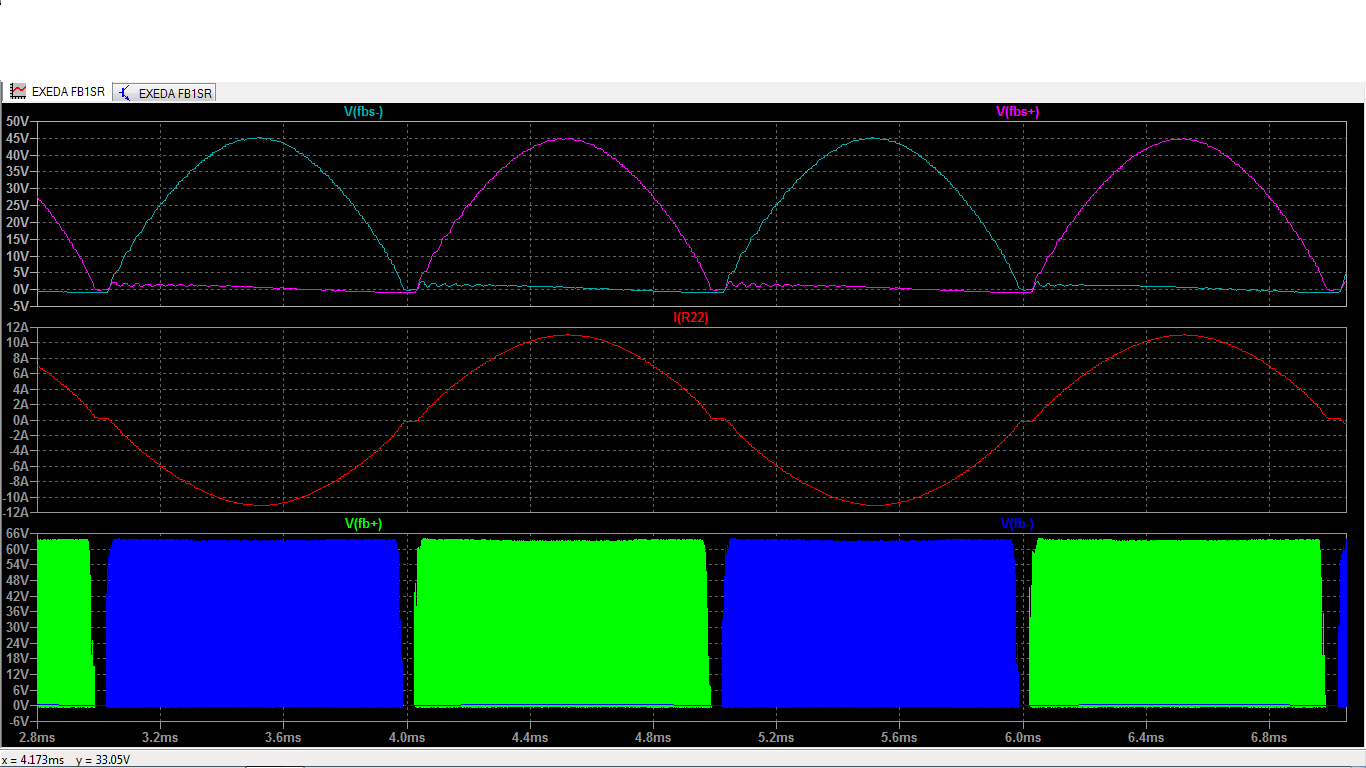Click the 6.8ms time axis label

1269,738
